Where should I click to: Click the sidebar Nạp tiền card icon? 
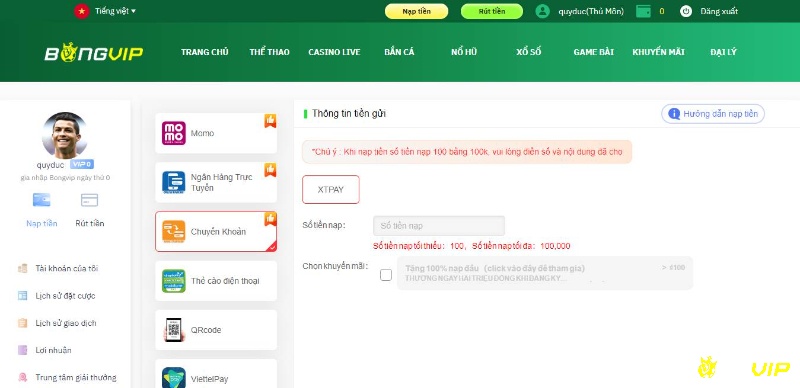click(x=41, y=200)
